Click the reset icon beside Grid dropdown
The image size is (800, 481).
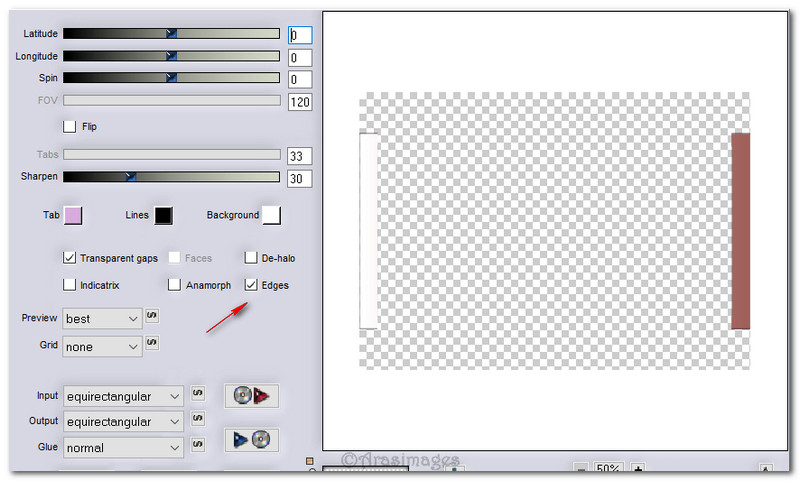tap(152, 344)
